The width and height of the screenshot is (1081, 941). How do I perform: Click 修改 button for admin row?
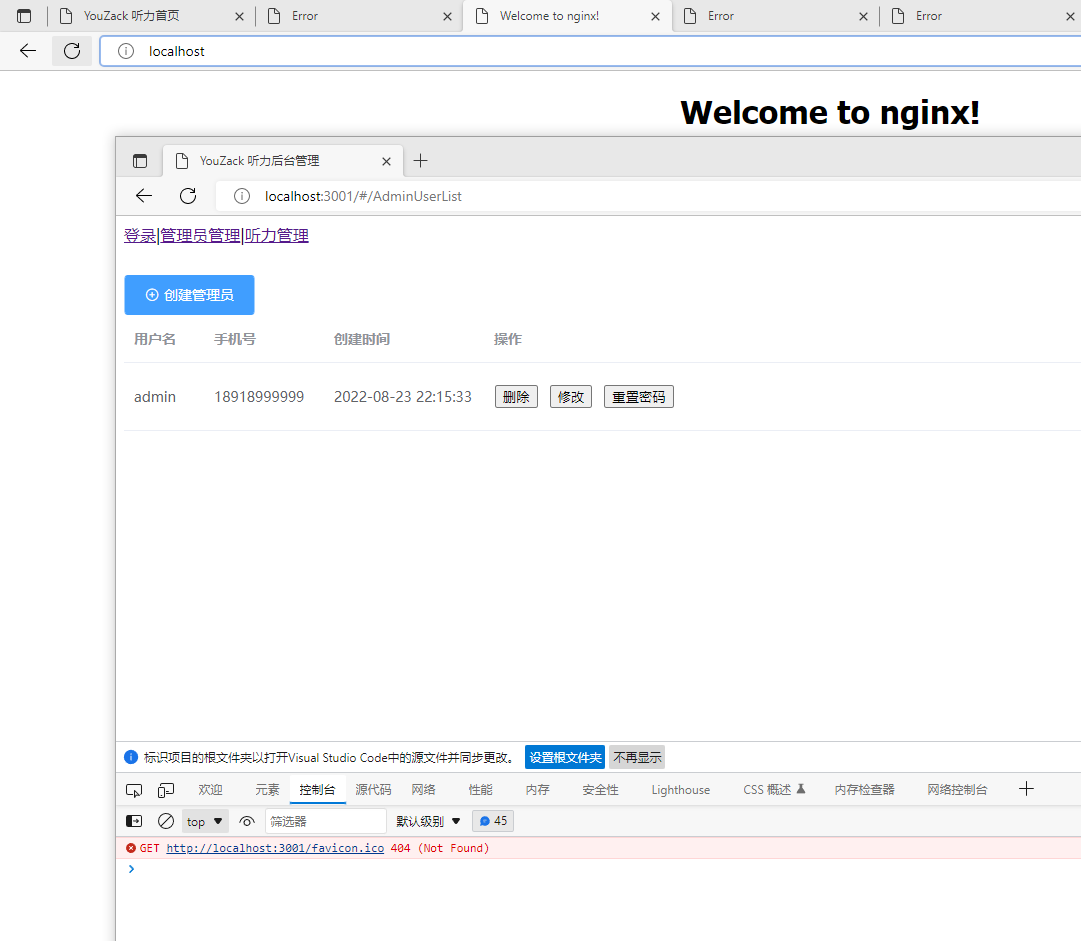pos(571,397)
